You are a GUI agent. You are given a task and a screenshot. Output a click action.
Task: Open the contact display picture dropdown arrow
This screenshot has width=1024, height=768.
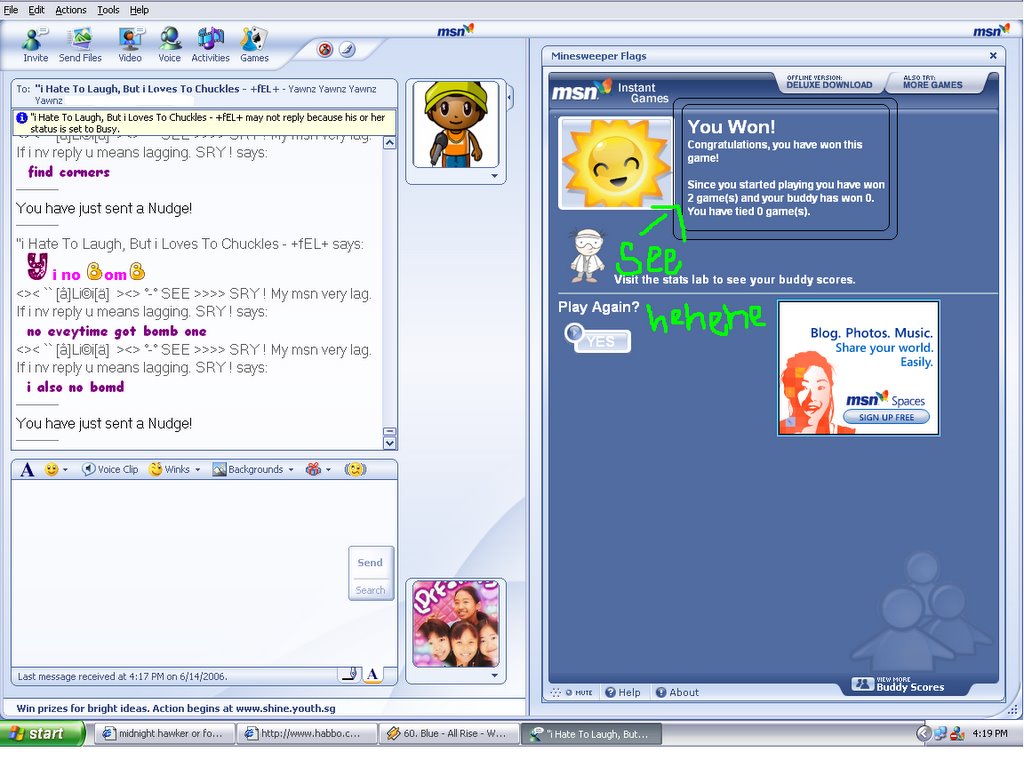pyautogui.click(x=494, y=176)
